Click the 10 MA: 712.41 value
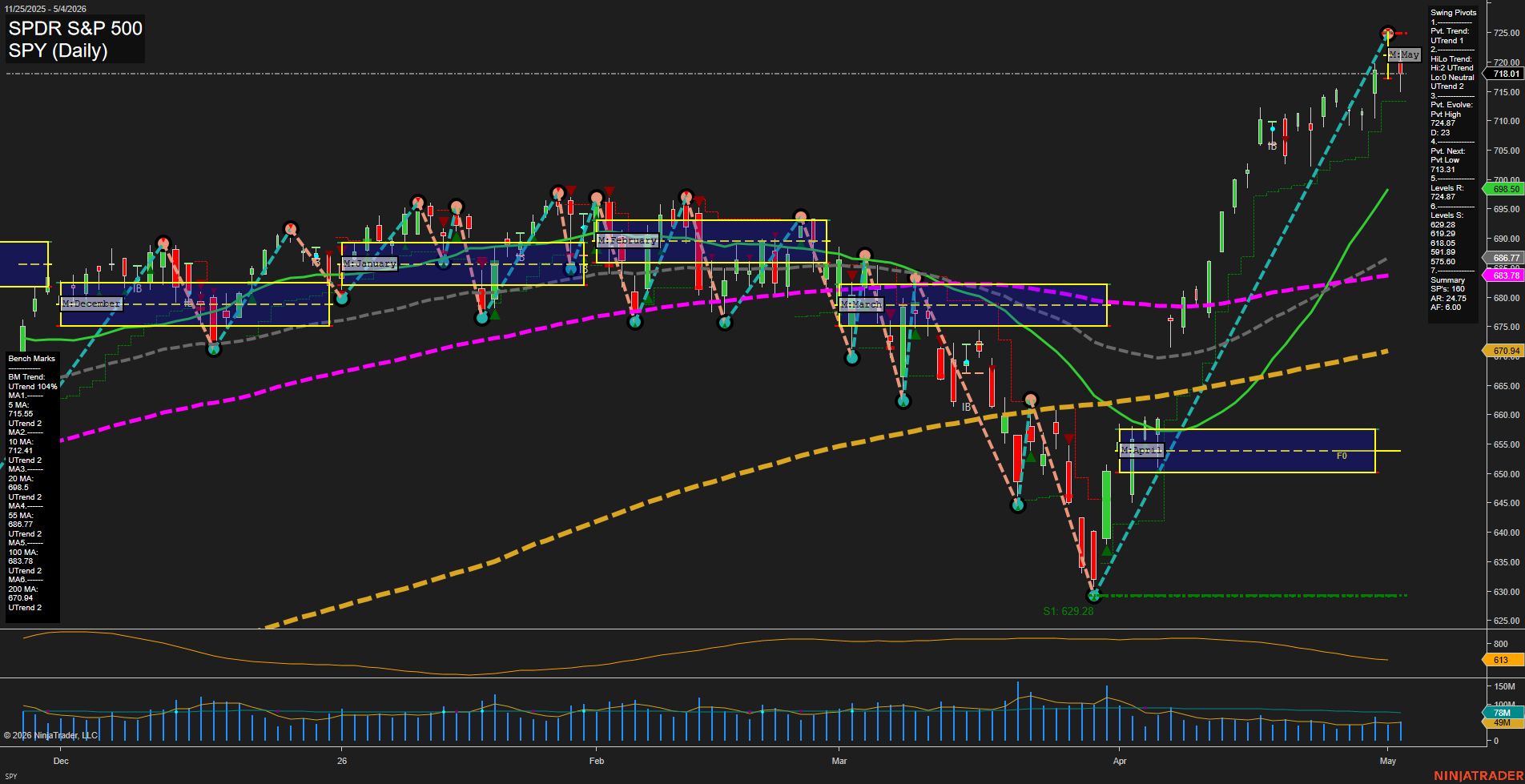This screenshot has height=784, width=1525. tap(21, 446)
